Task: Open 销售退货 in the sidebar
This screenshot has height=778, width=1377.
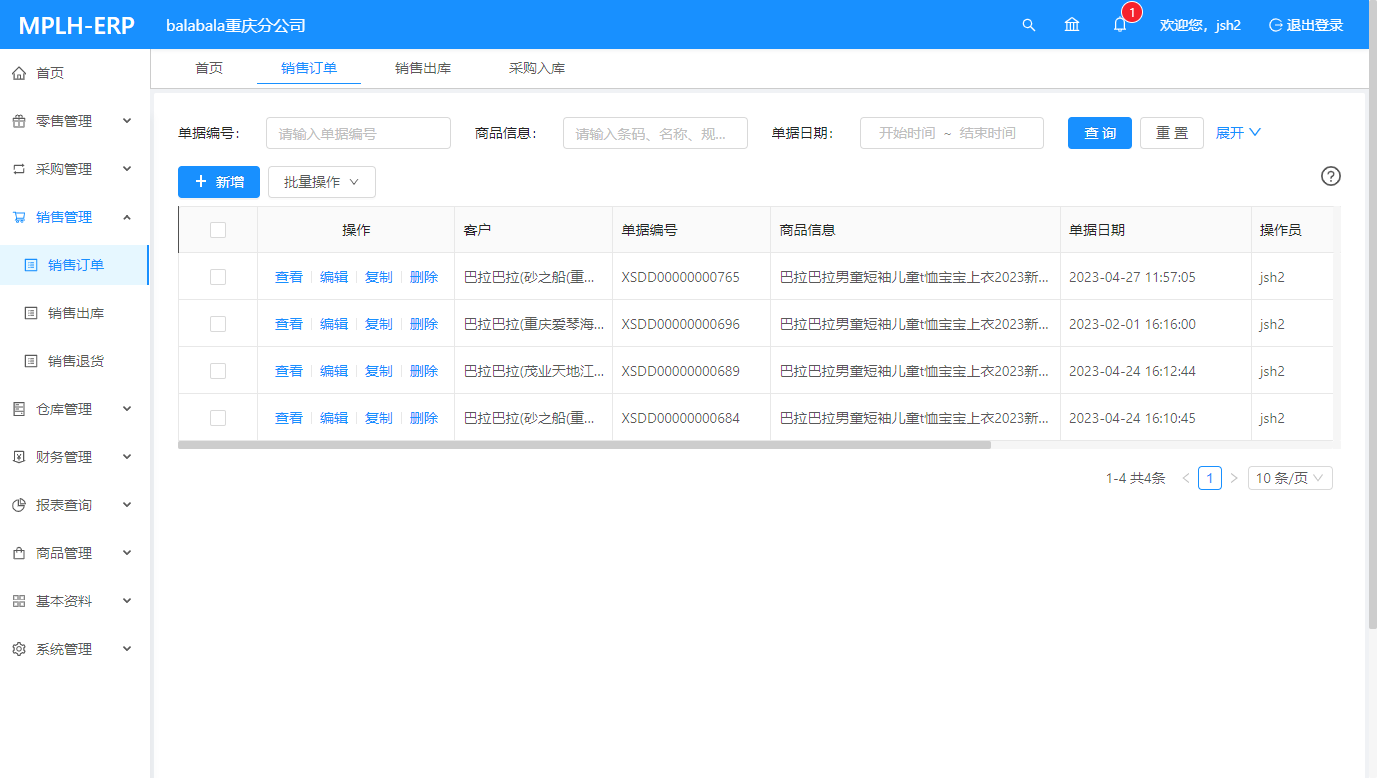Action: (x=76, y=361)
